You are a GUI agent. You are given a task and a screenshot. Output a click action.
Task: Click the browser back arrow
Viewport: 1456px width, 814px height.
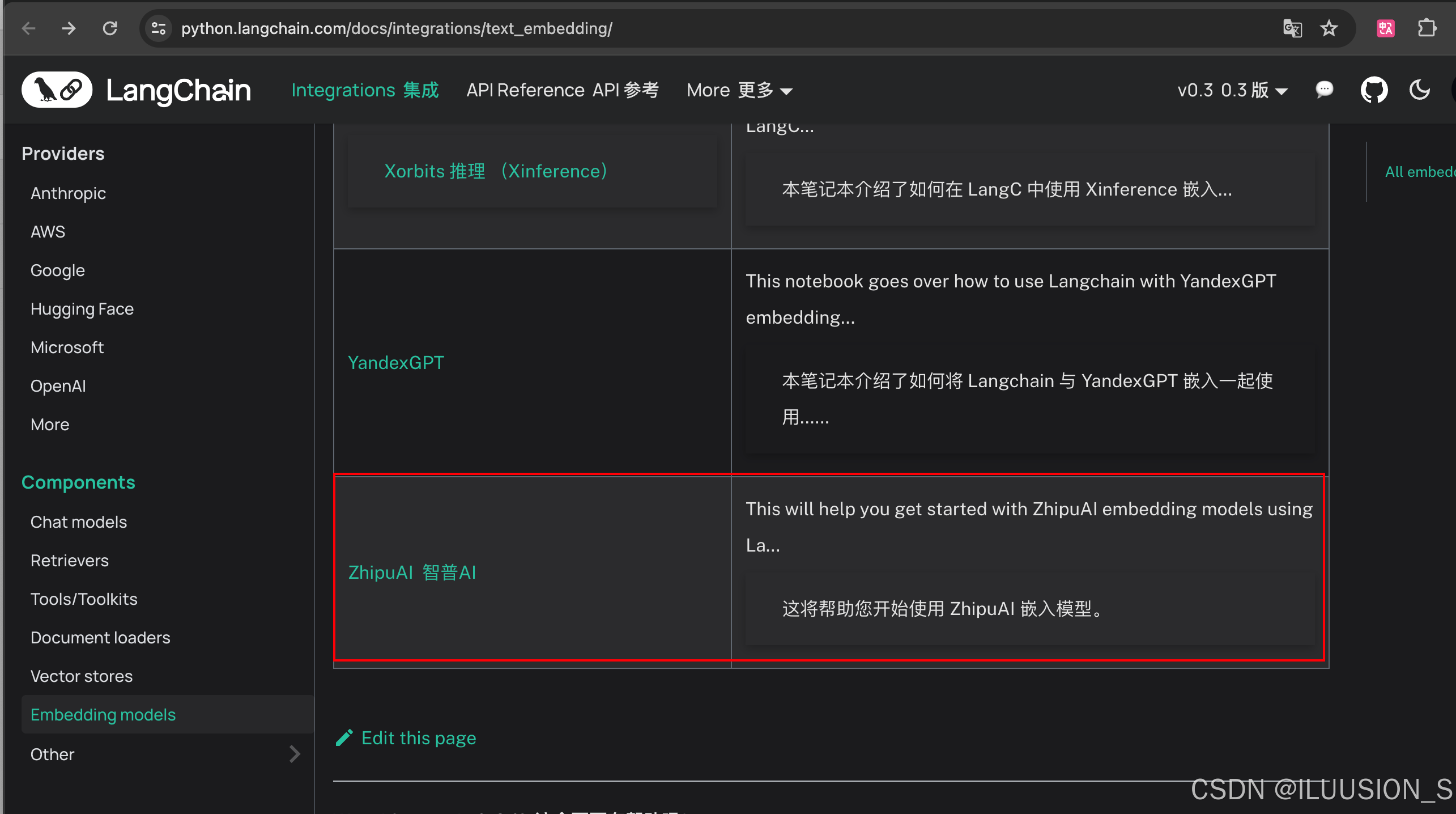(28, 28)
